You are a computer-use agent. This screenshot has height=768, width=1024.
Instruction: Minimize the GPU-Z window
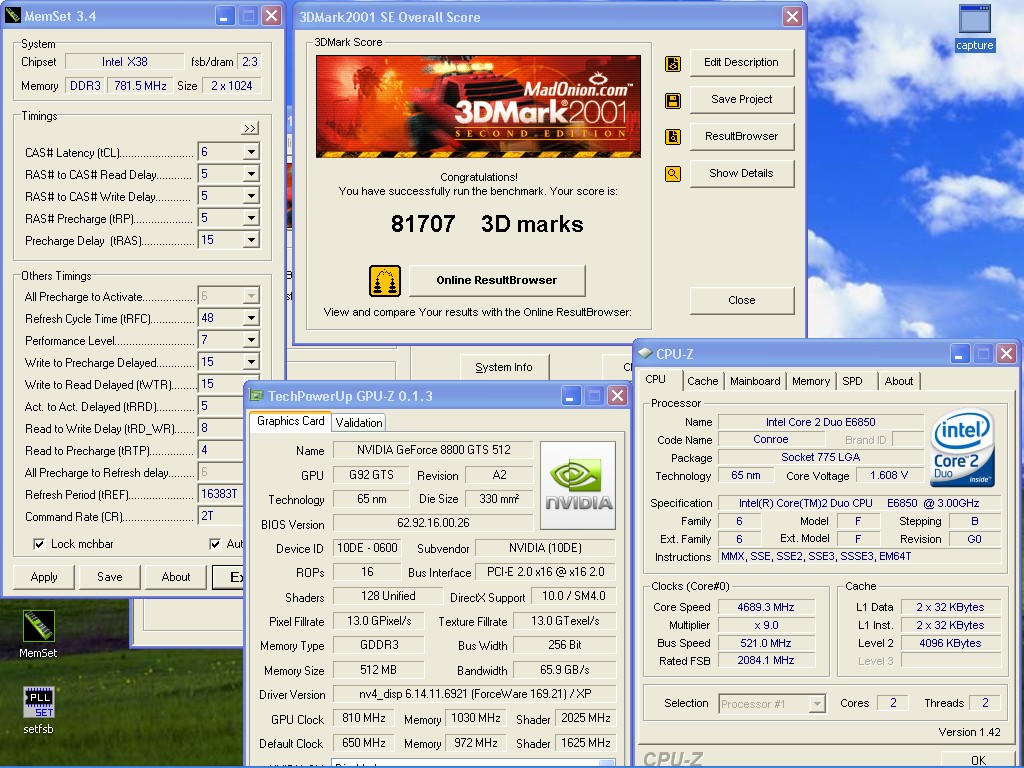click(x=570, y=396)
